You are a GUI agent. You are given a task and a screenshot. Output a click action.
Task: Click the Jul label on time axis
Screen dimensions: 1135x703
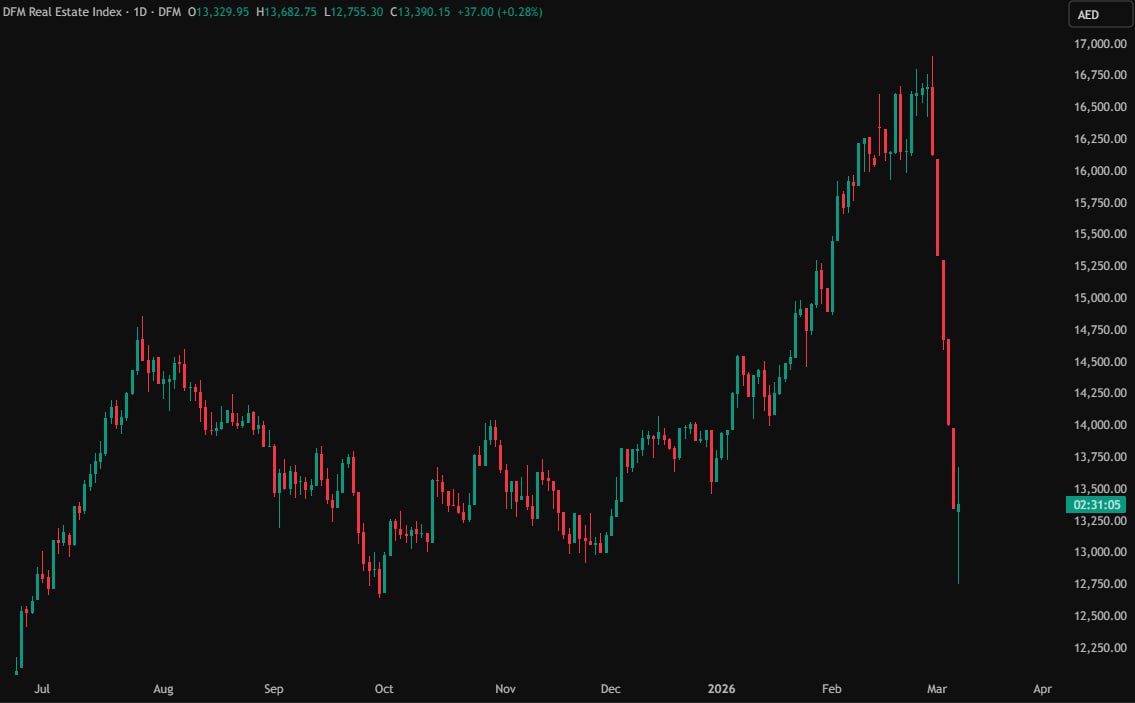pyautogui.click(x=43, y=689)
